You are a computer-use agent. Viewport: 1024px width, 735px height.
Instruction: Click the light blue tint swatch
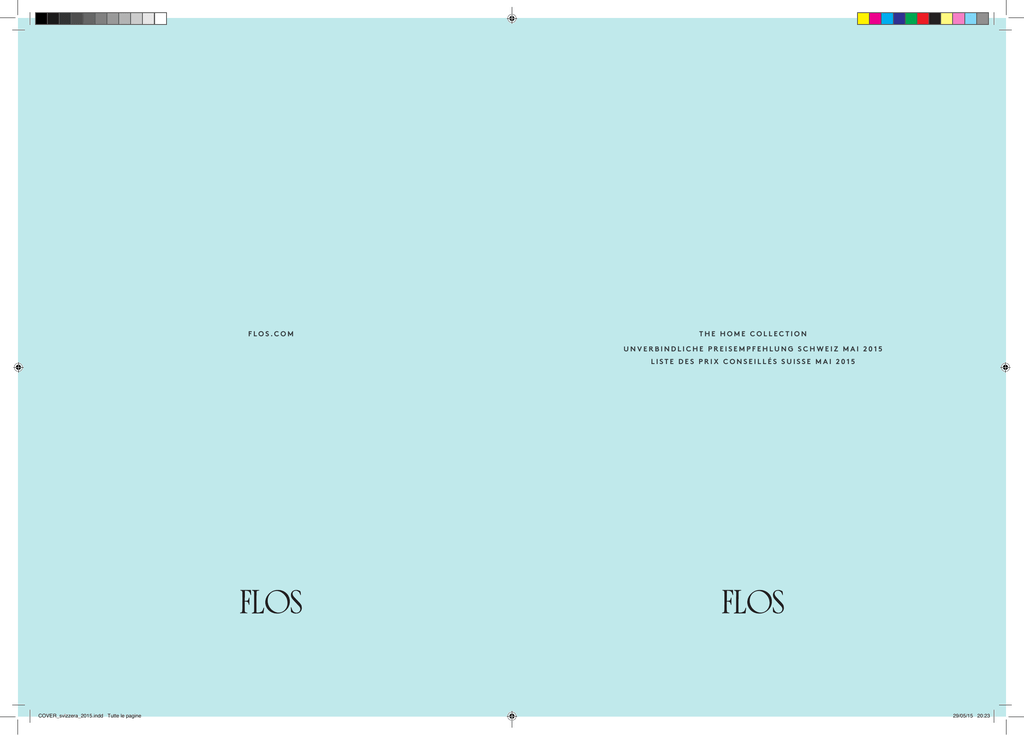point(970,19)
